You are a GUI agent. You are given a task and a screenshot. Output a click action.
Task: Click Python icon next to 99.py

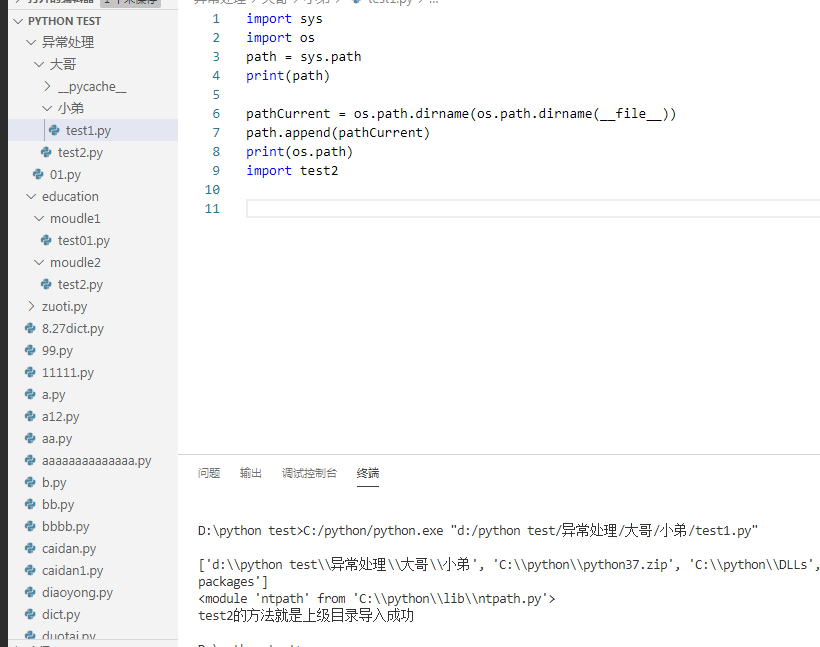30,350
